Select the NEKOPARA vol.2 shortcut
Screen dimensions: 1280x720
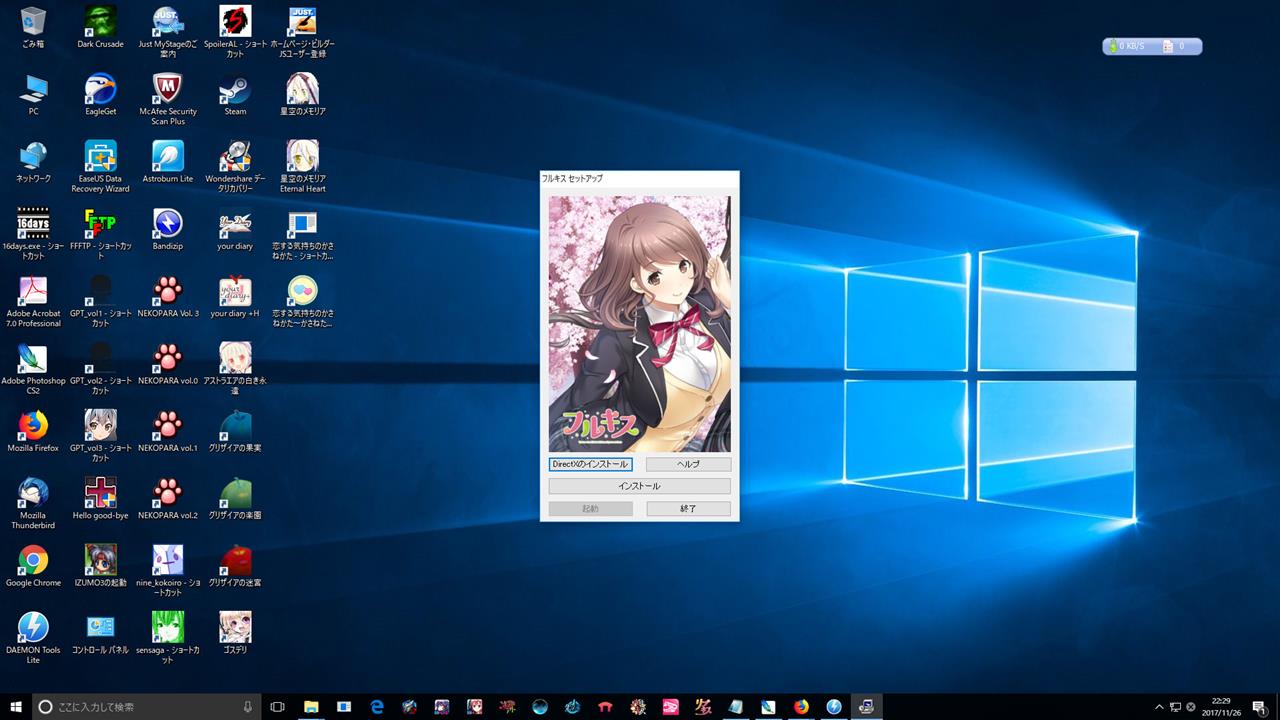pos(168,498)
